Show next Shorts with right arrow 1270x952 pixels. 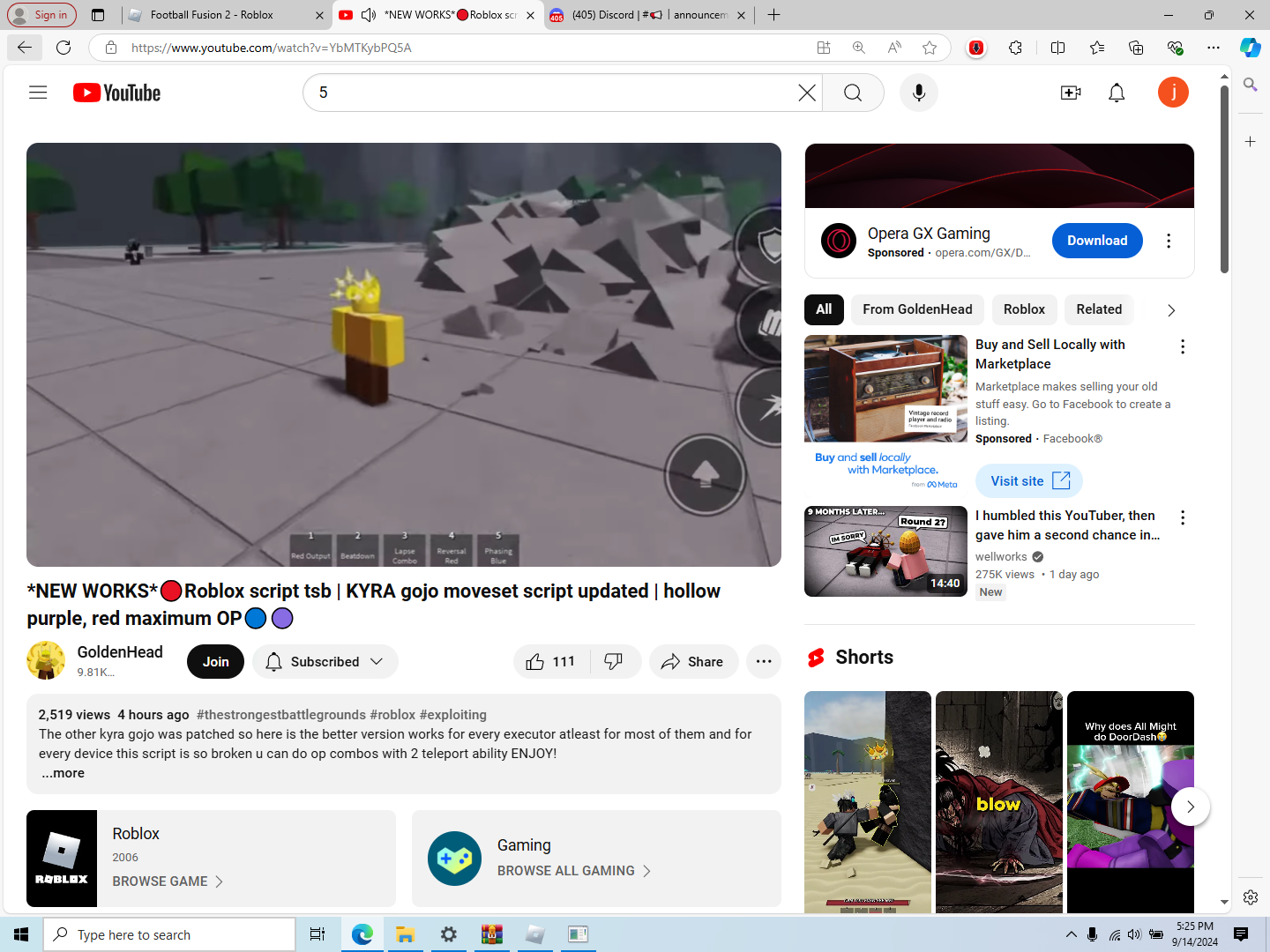click(1191, 807)
